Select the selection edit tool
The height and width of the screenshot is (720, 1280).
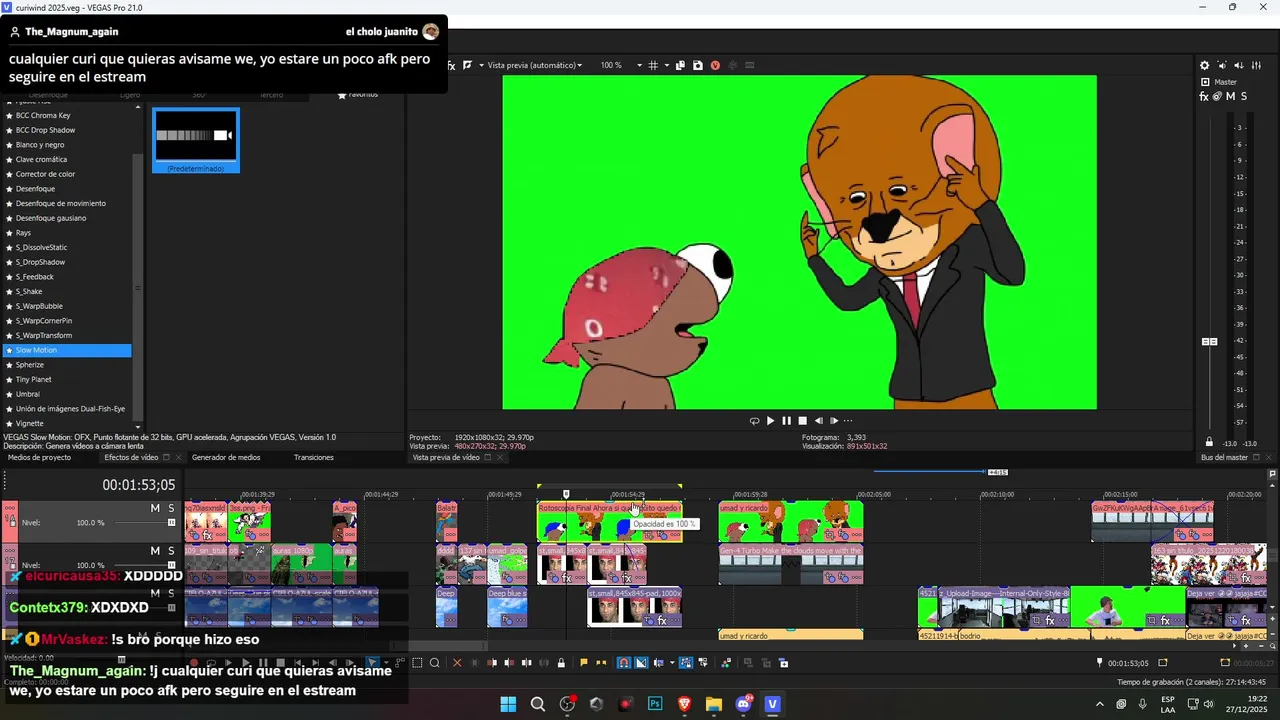(417, 662)
